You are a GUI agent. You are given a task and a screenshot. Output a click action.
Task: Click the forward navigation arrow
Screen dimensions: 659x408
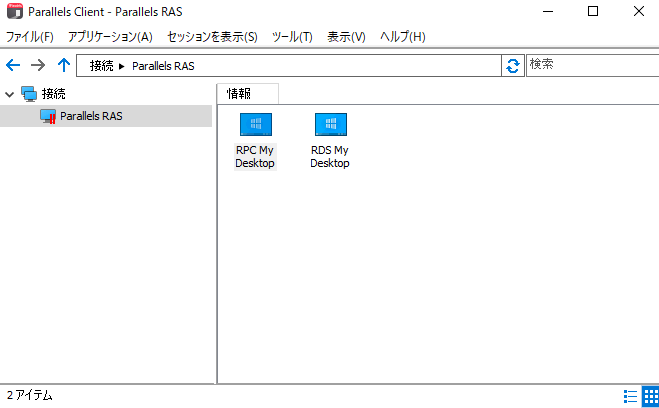pyautogui.click(x=38, y=65)
